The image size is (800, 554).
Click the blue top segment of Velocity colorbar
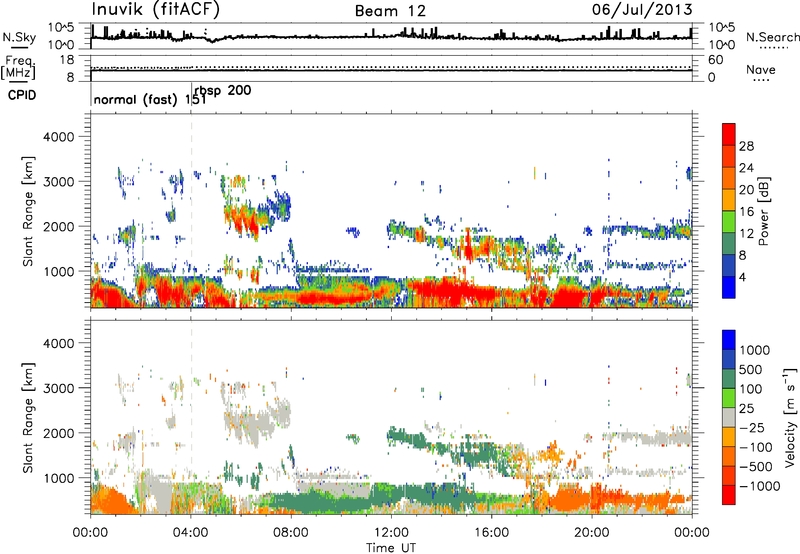tap(729, 340)
